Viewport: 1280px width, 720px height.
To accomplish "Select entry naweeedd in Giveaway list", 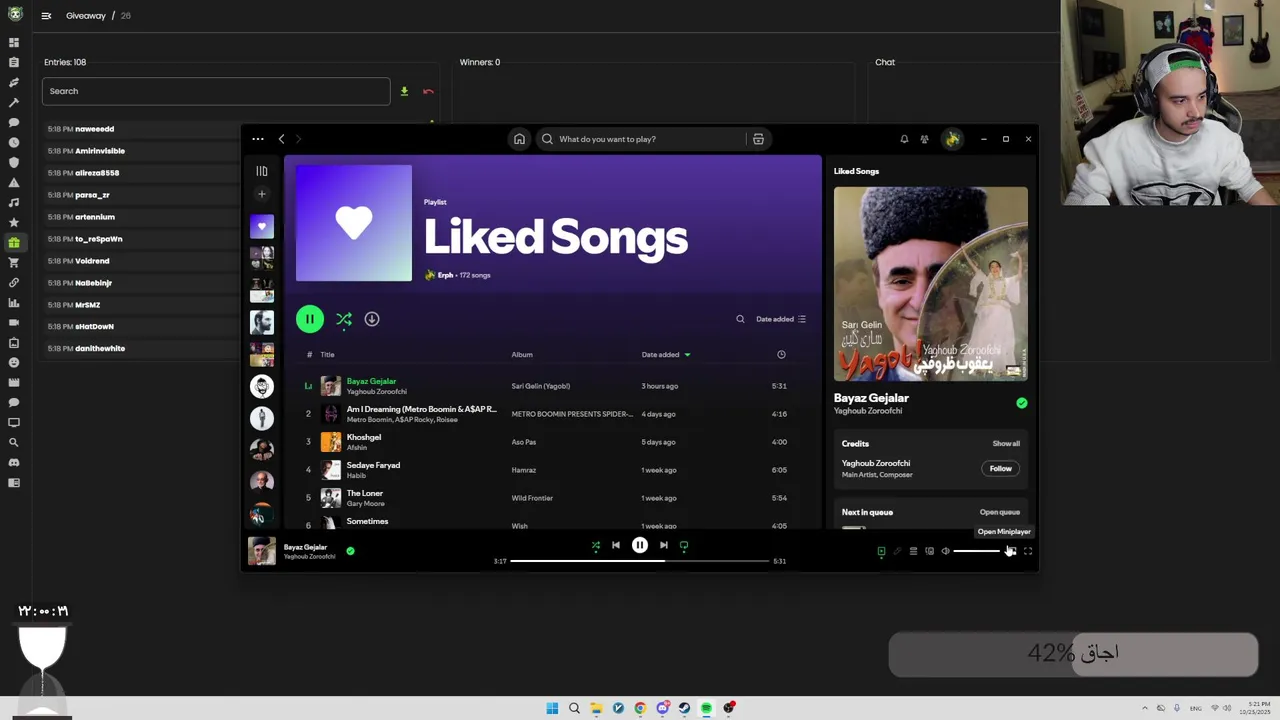I will 94,129.
